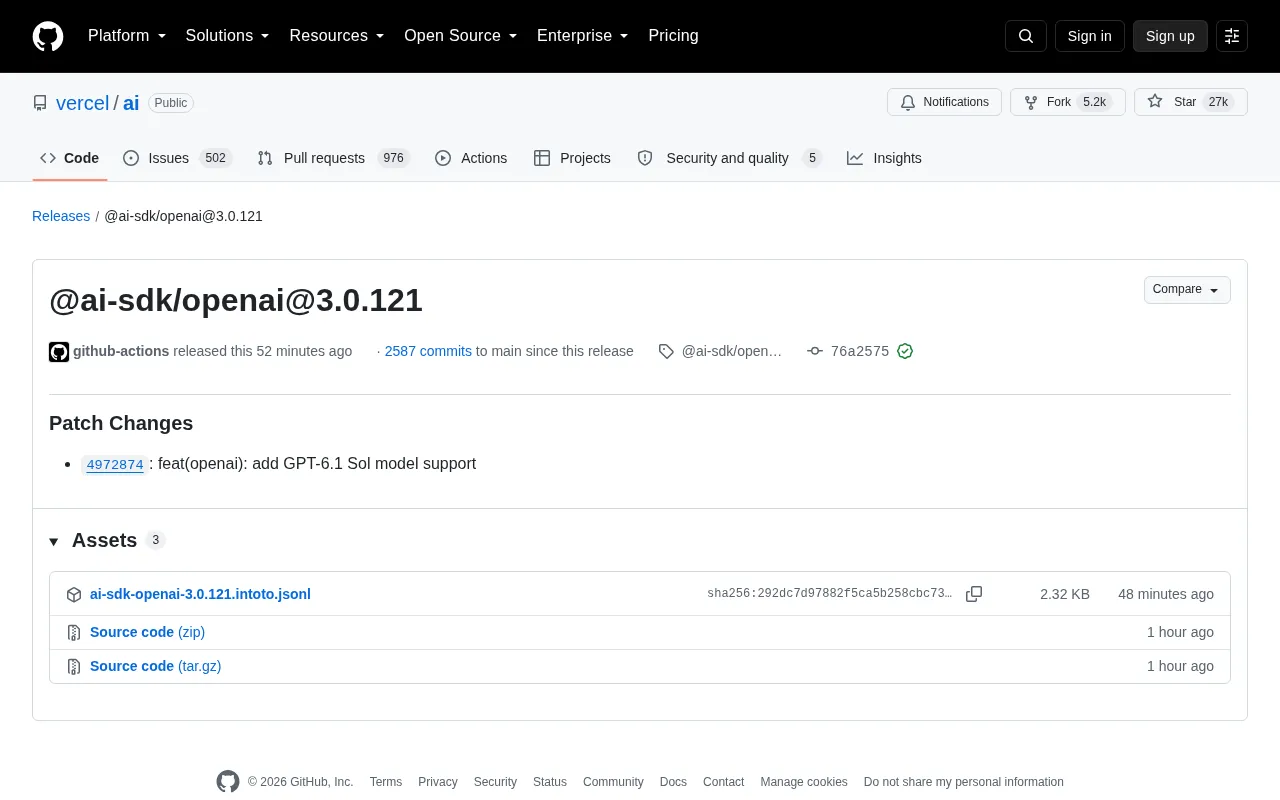Click the tag icon beside @ai-sdk/open…

[666, 351]
